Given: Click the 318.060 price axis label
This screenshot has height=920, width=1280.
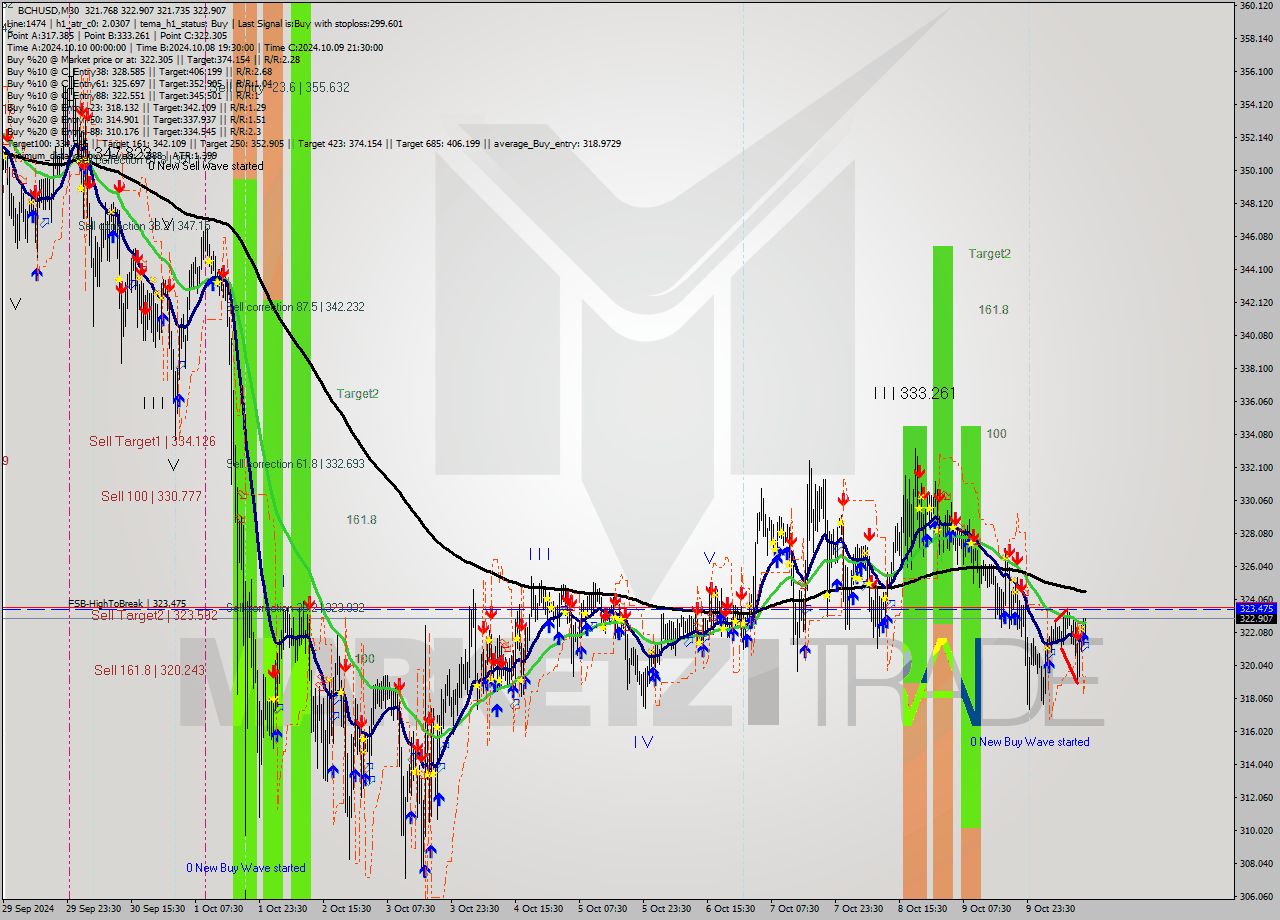Looking at the screenshot, I should click(x=1256, y=699).
